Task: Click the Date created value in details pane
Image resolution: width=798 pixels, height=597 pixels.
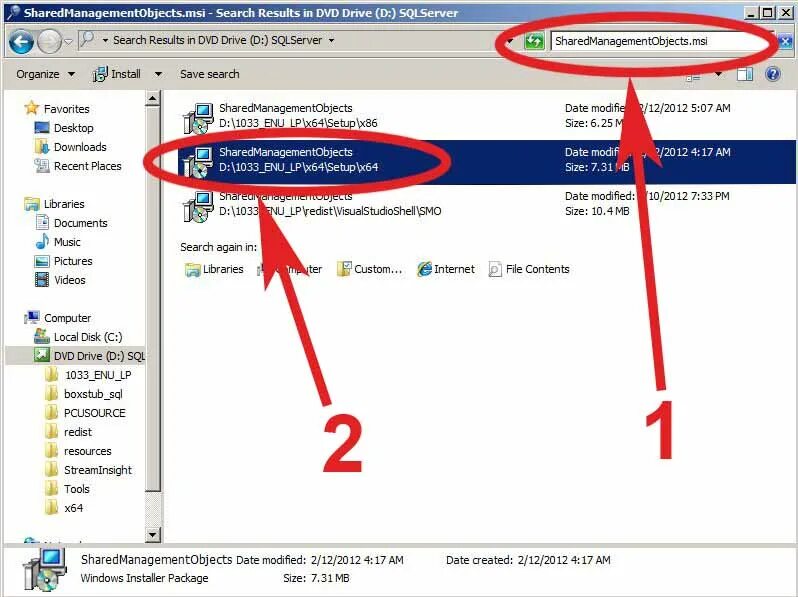Action: [x=564, y=560]
